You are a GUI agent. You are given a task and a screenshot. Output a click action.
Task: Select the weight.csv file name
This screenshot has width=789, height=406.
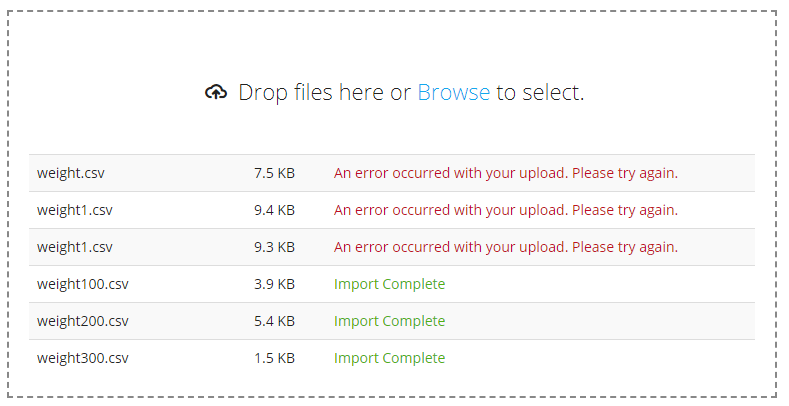pos(71,173)
